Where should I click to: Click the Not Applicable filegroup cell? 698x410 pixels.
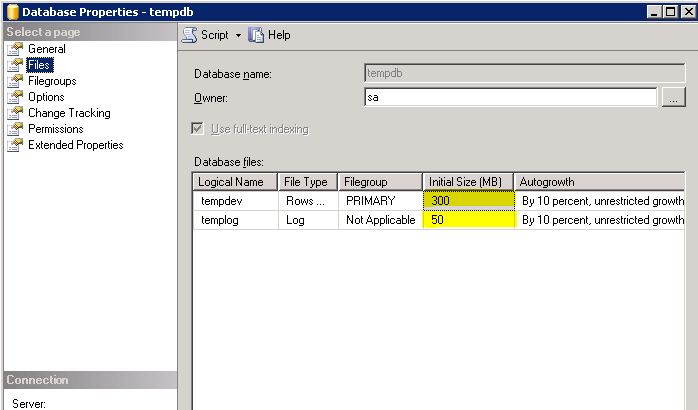(380, 220)
